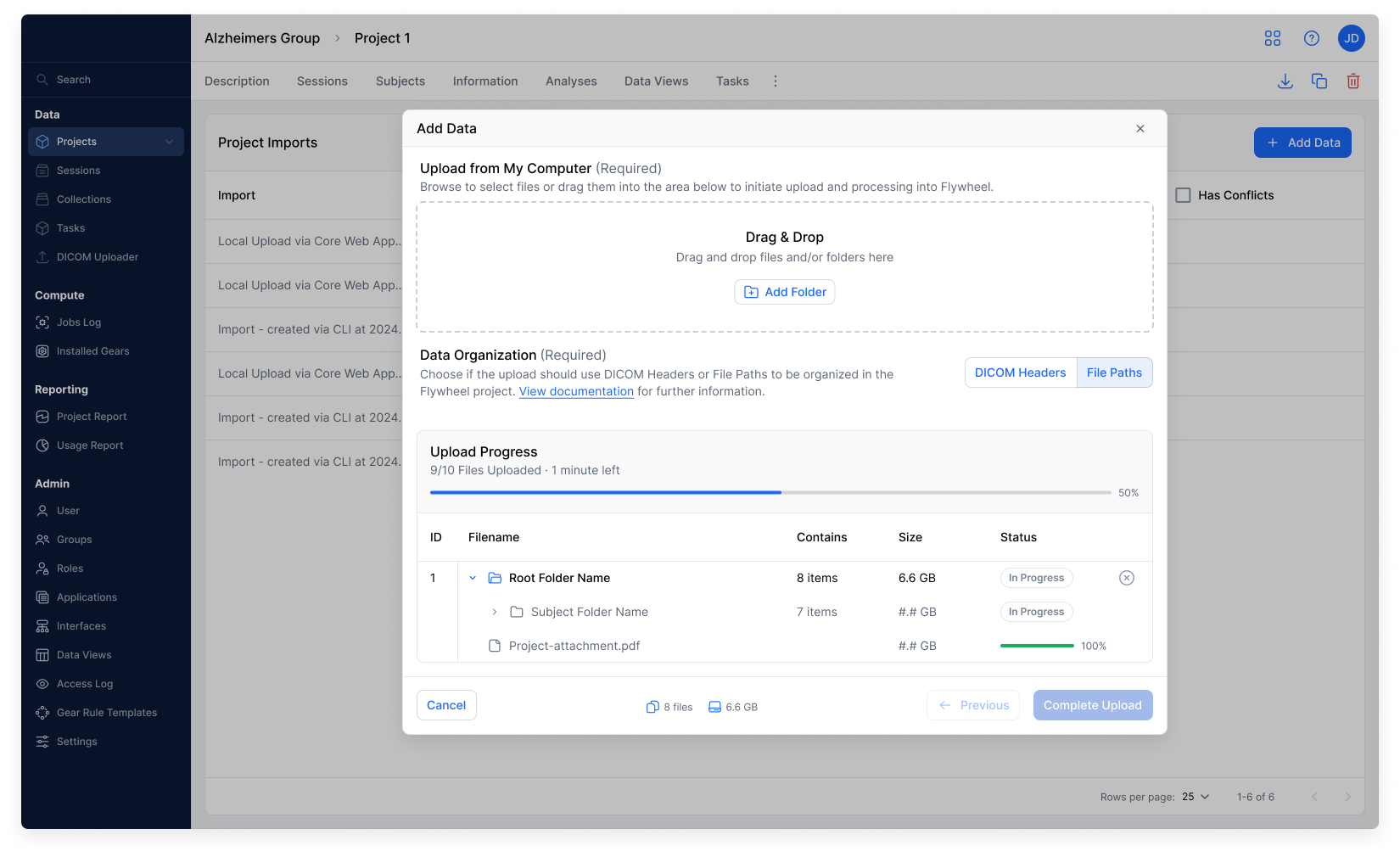Open the Sessions sidebar item

(x=106, y=171)
